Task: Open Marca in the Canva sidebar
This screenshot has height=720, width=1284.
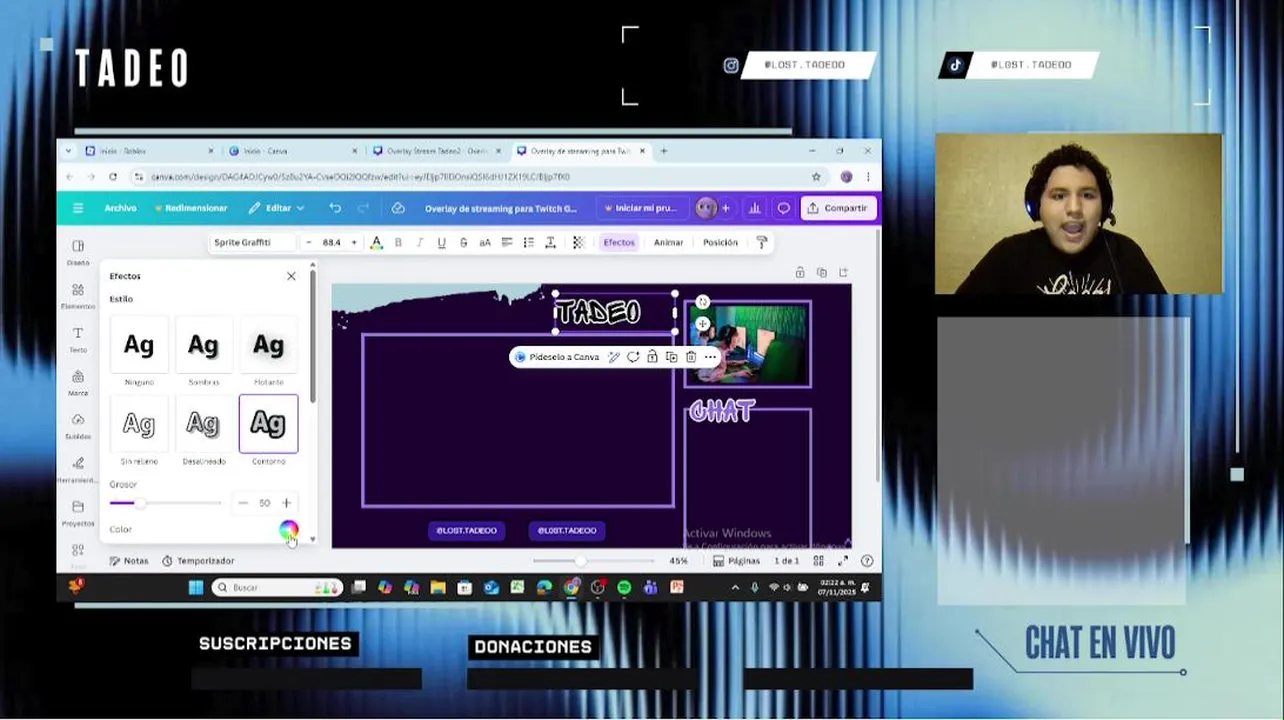Action: coord(78,383)
